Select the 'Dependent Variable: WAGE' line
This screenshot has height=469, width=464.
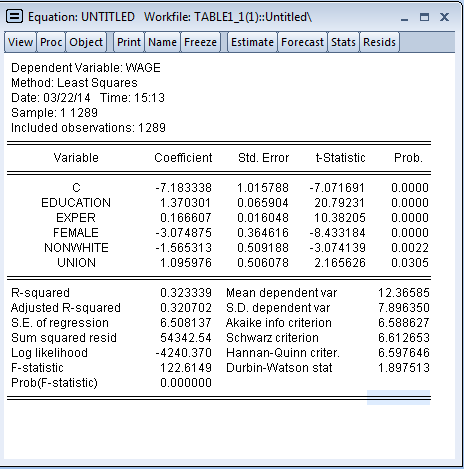click(86, 68)
